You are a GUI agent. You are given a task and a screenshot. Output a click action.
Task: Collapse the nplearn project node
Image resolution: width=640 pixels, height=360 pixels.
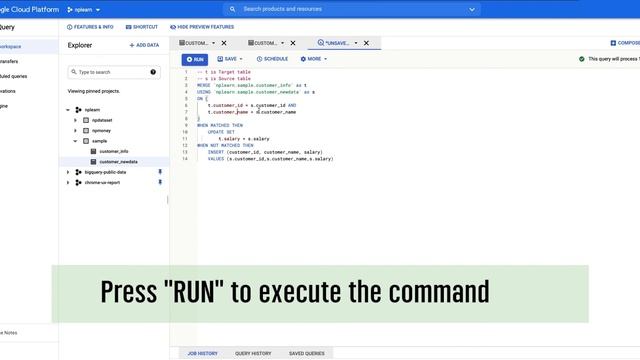[x=68, y=110]
